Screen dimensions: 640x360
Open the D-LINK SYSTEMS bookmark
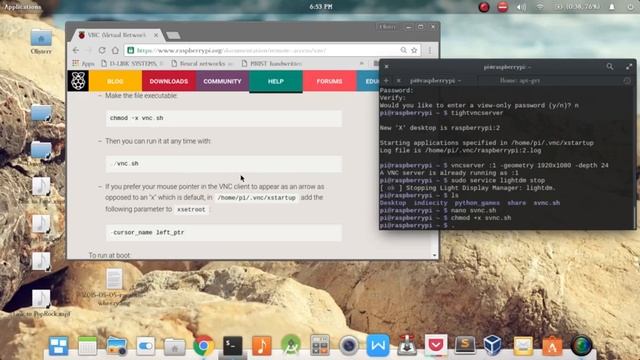(x=132, y=63)
